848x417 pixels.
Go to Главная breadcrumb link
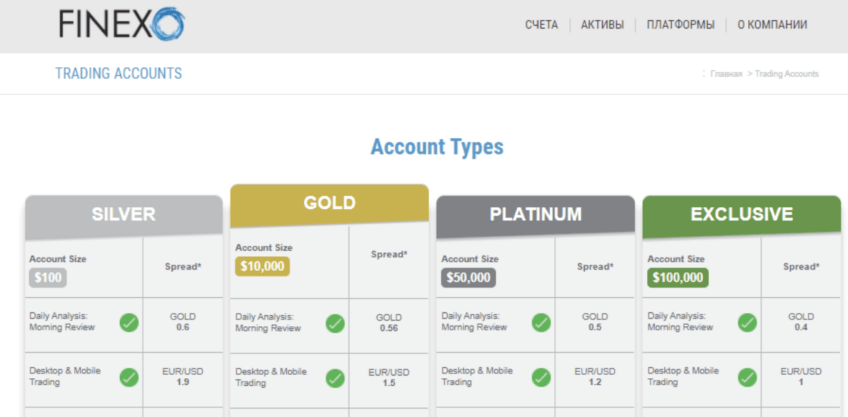(x=726, y=74)
